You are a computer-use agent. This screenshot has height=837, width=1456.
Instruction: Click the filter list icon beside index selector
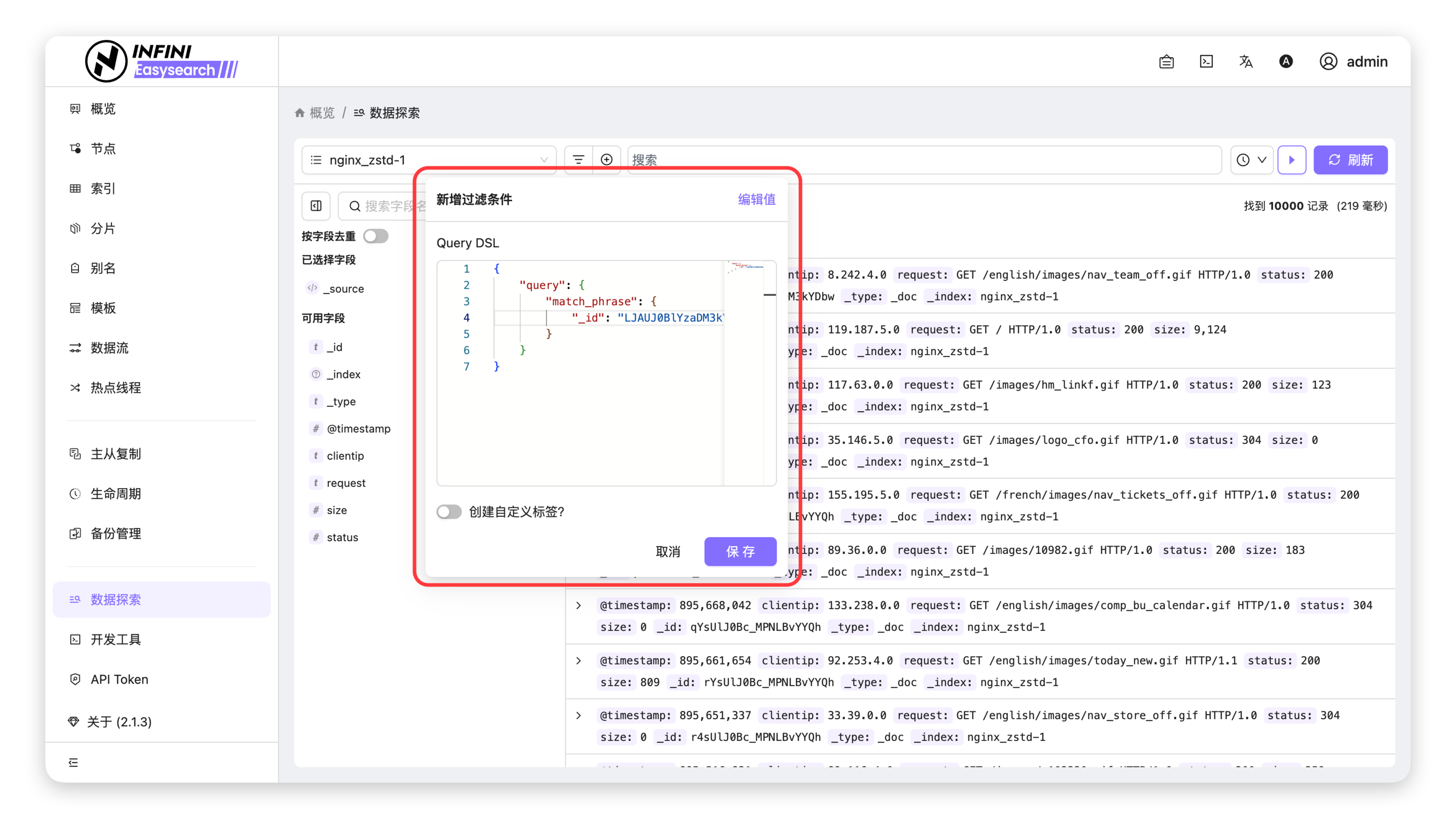coord(578,160)
